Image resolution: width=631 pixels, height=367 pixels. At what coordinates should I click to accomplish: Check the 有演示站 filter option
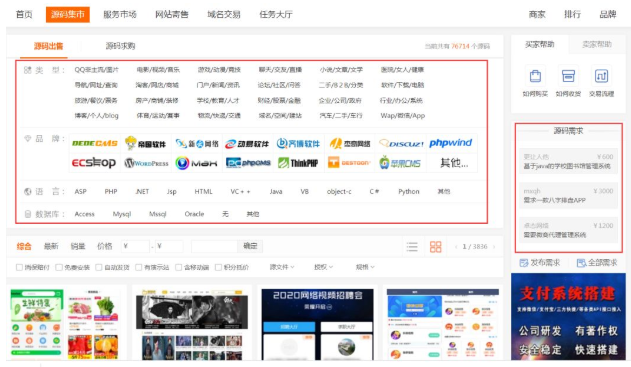pyautogui.click(x=138, y=267)
